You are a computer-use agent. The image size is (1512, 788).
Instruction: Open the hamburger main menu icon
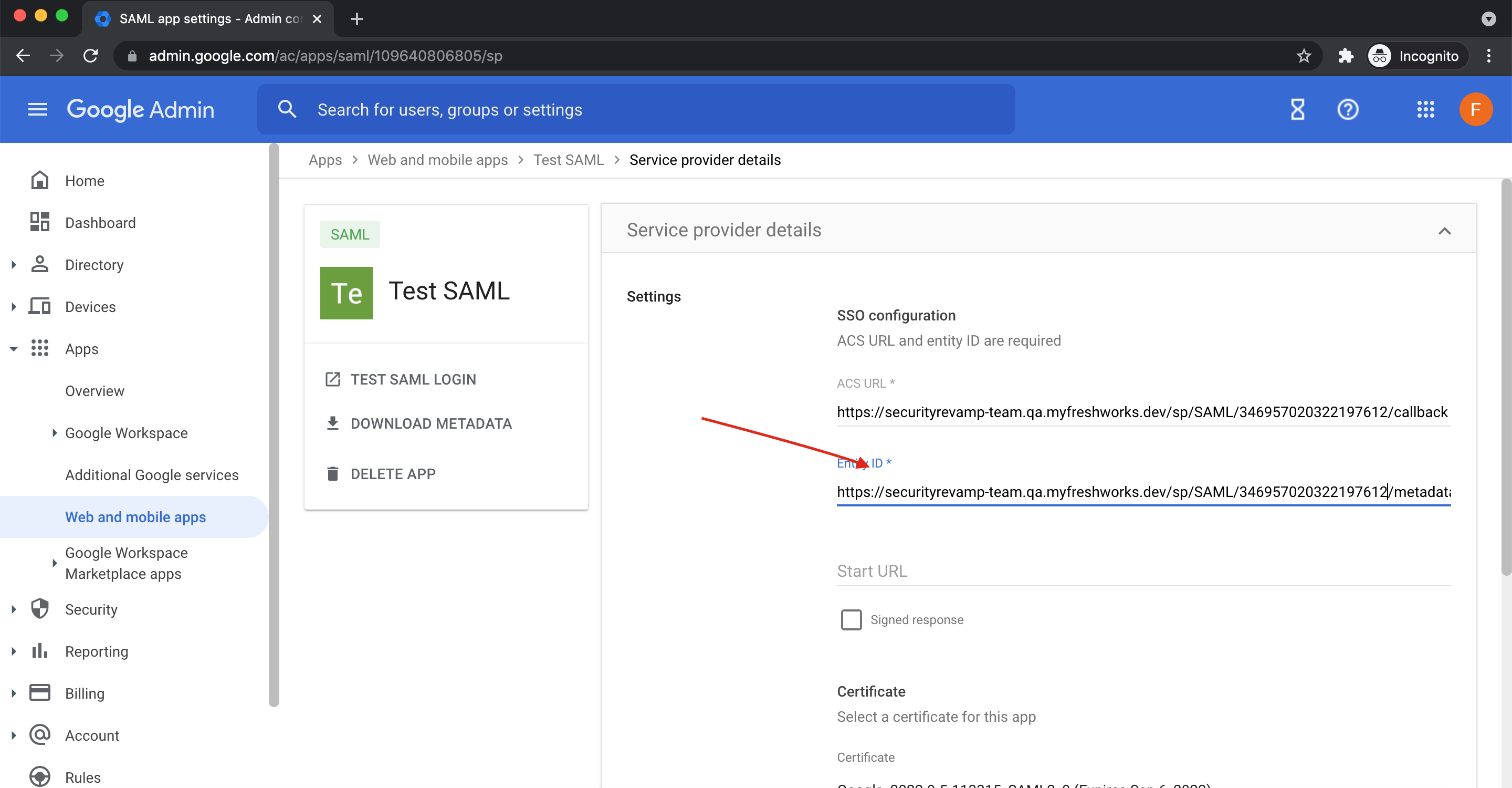point(38,109)
